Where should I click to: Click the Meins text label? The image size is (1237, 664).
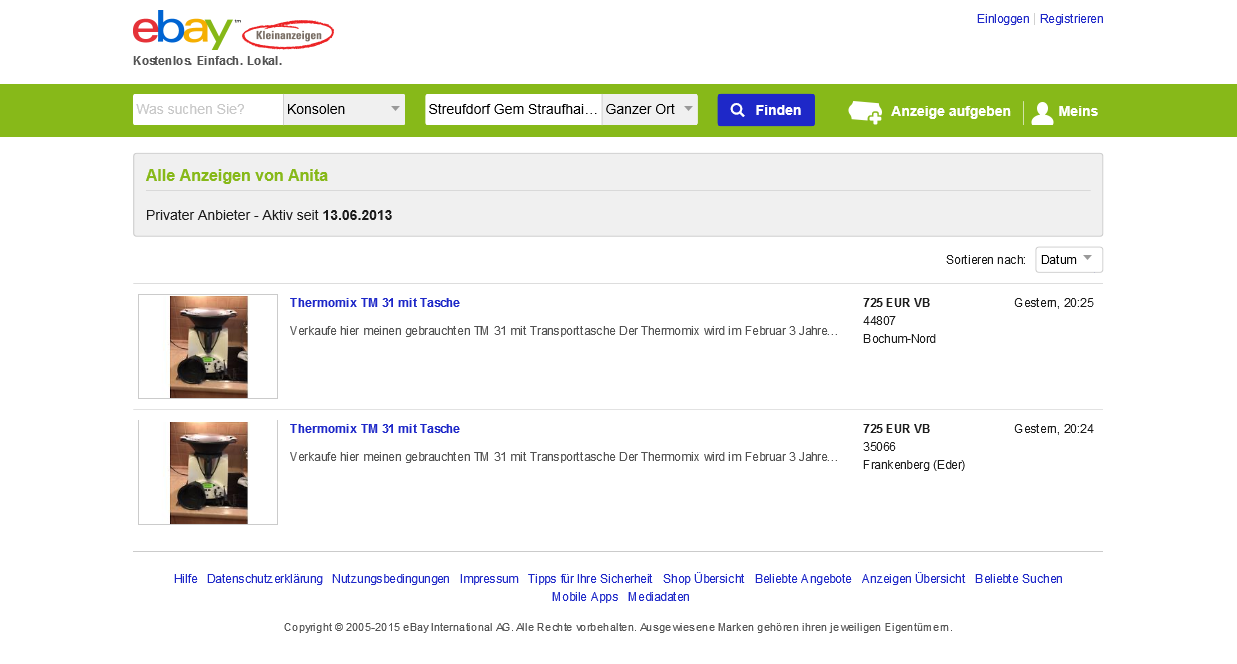click(x=1078, y=111)
